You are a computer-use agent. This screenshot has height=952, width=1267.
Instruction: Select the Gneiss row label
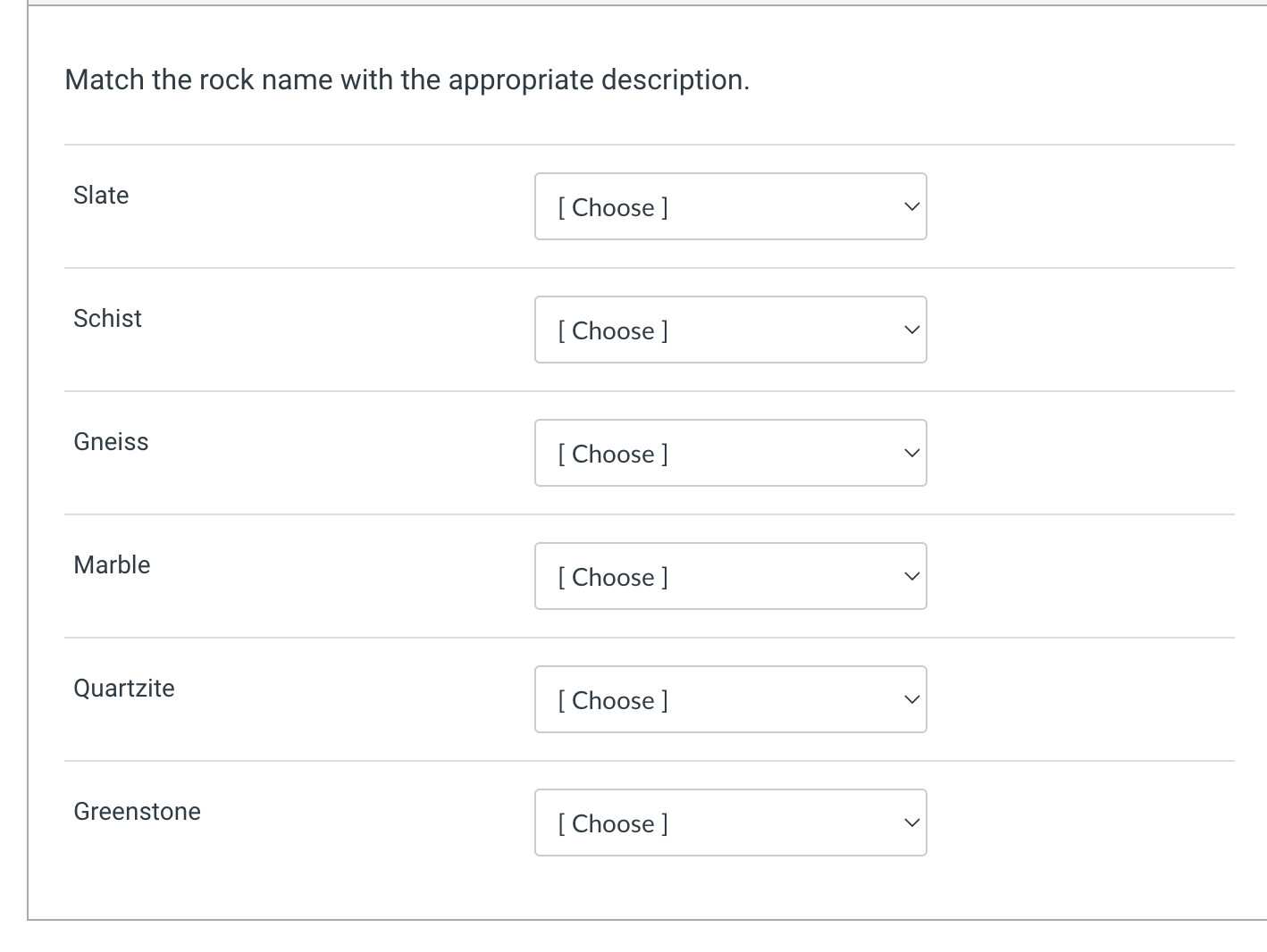[x=111, y=441]
